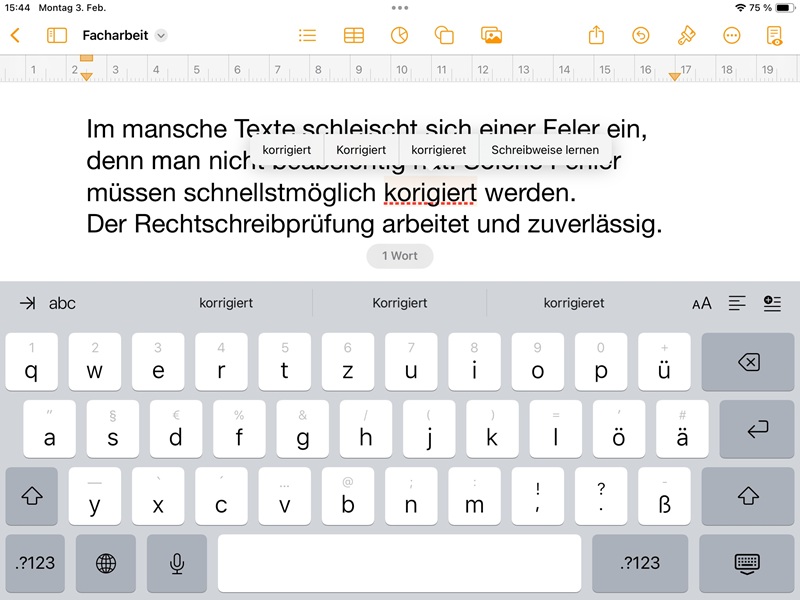
Task: Tap the Wi-Fi icon in status bar
Action: point(740,8)
